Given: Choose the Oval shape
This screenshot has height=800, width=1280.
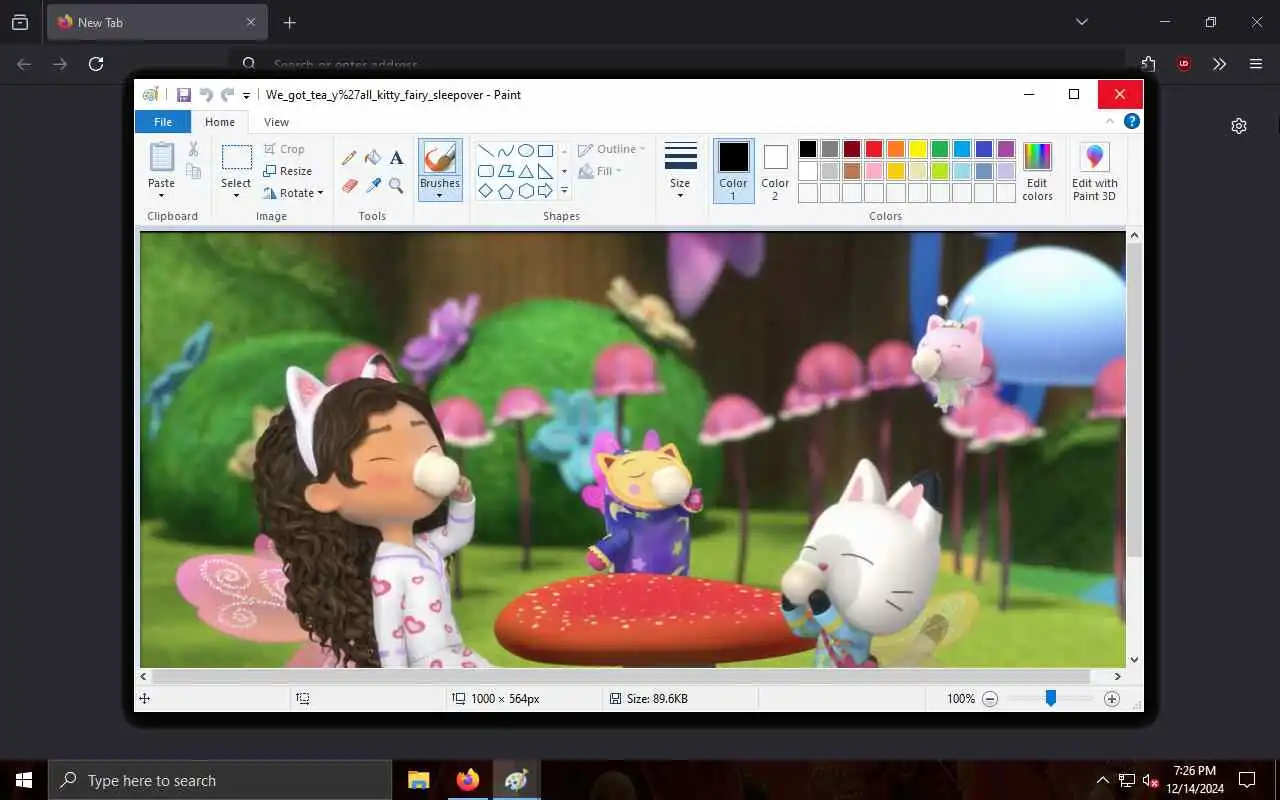Looking at the screenshot, I should [x=525, y=151].
